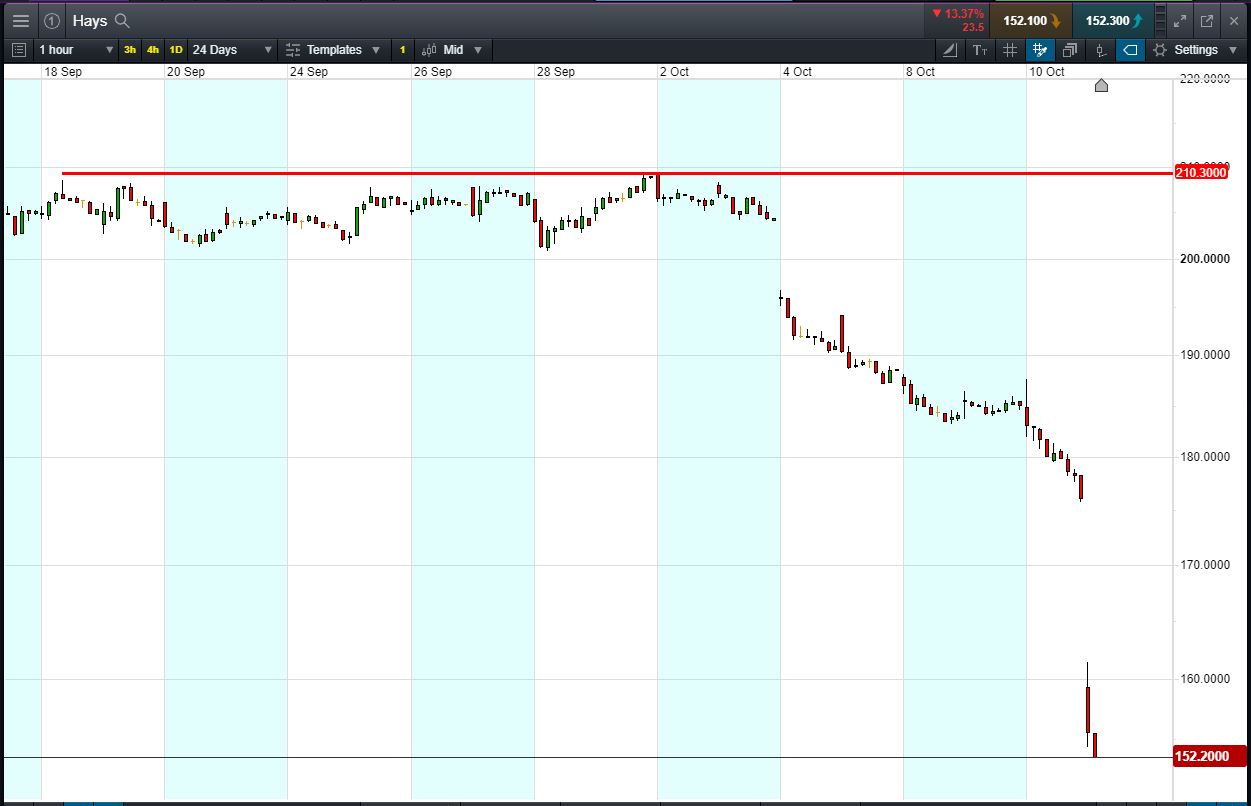The image size is (1251, 806).
Task: Open the hamburger main menu
Action: coord(20,20)
